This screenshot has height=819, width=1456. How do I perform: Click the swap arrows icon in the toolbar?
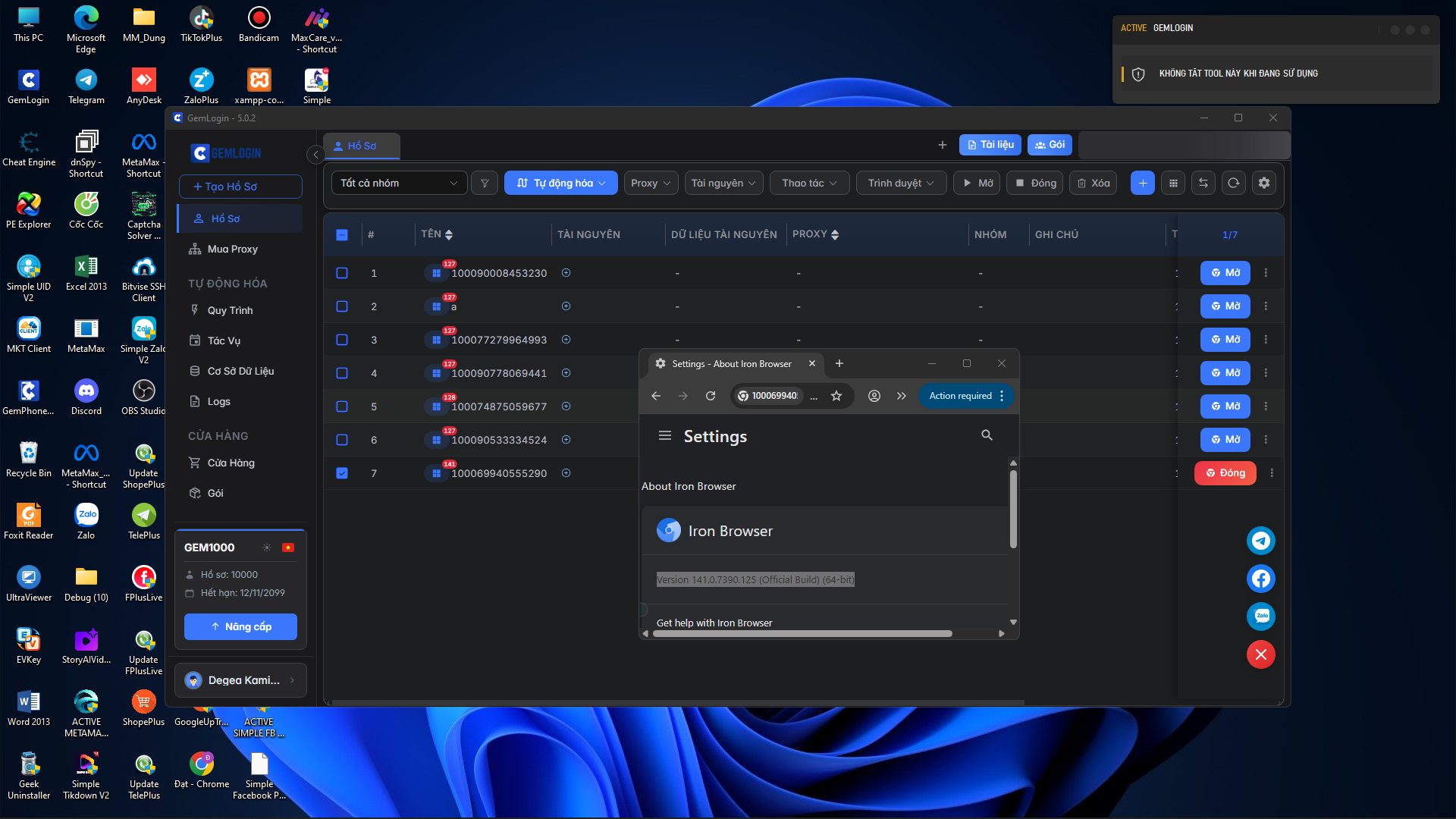click(1203, 183)
